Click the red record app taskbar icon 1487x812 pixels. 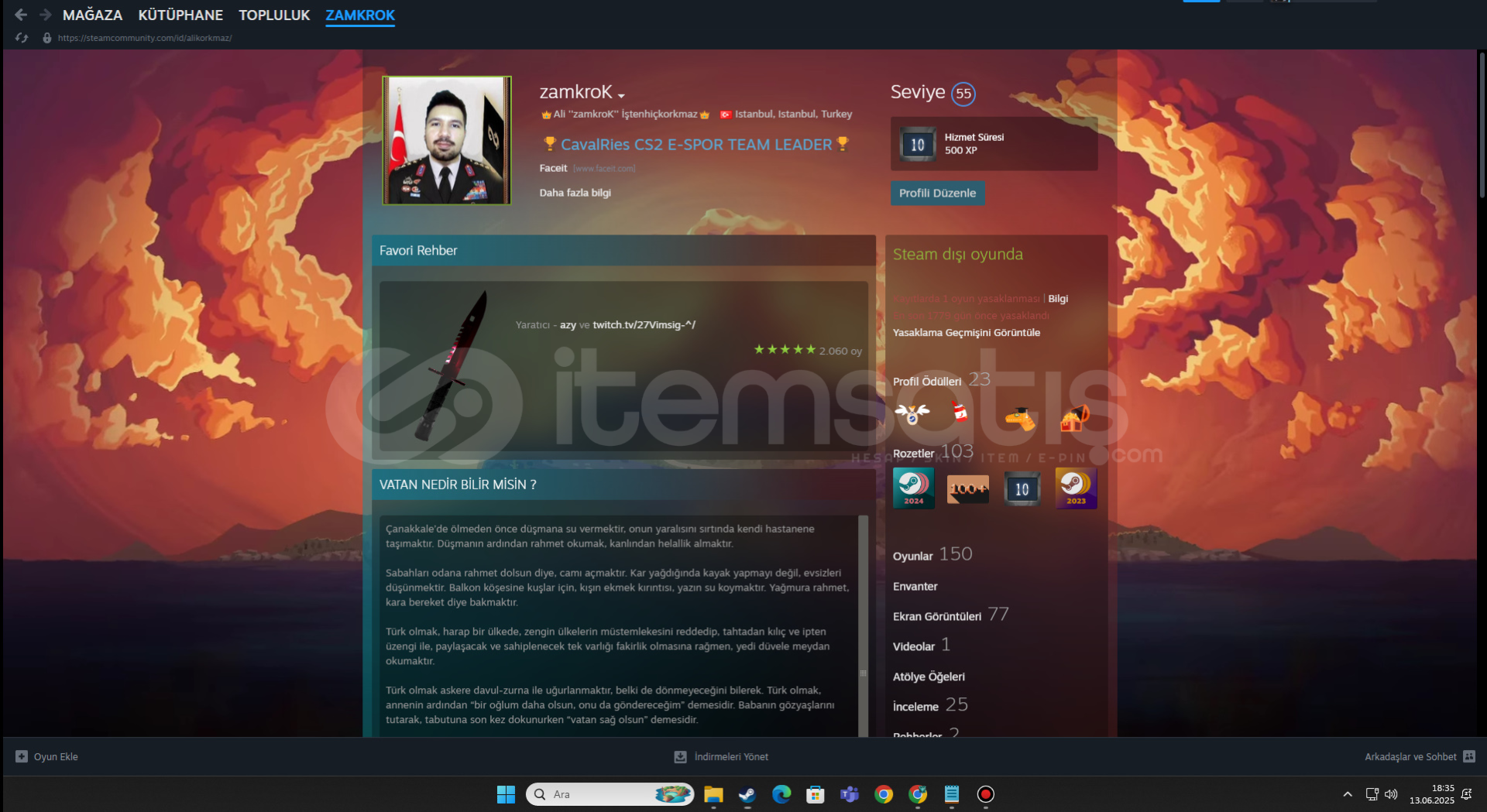point(986,794)
